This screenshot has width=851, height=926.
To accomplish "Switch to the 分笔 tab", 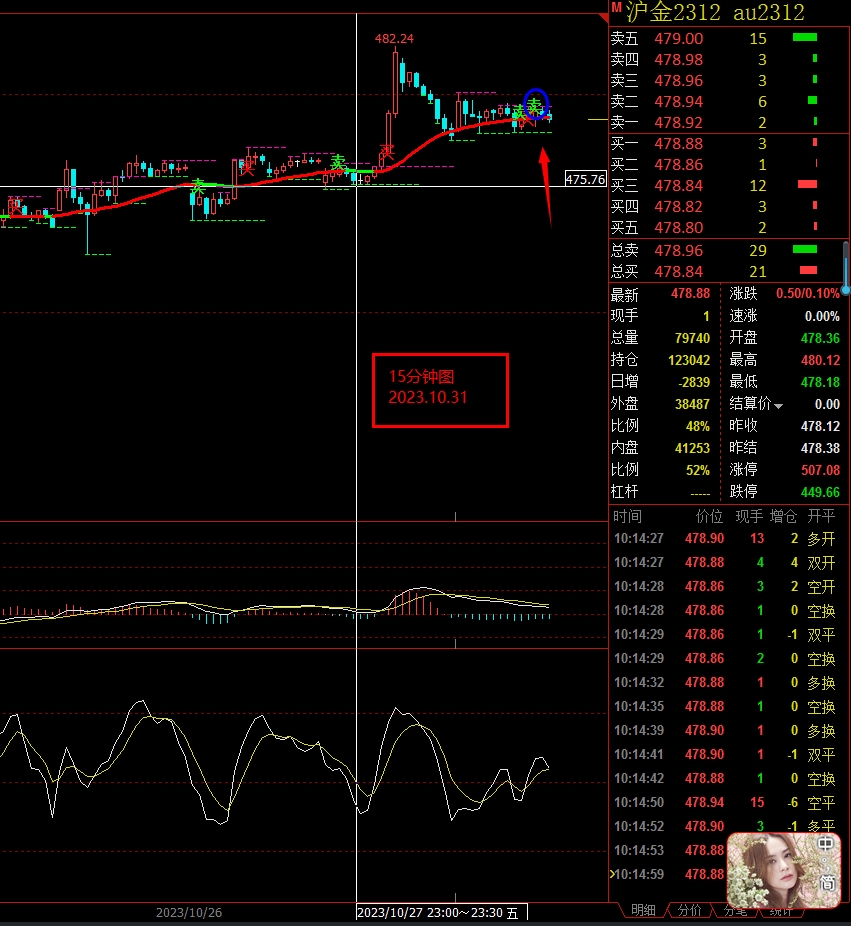I will (x=735, y=910).
